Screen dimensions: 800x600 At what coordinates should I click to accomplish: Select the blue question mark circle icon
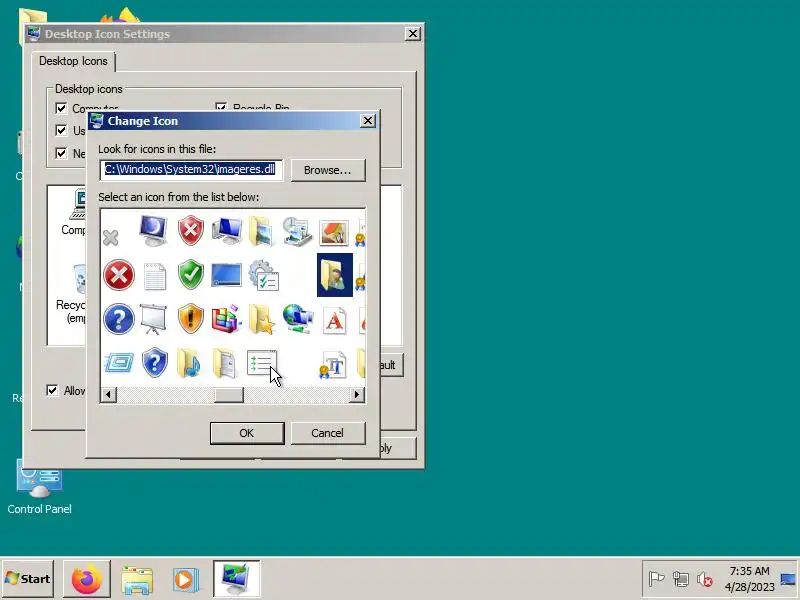(x=119, y=319)
